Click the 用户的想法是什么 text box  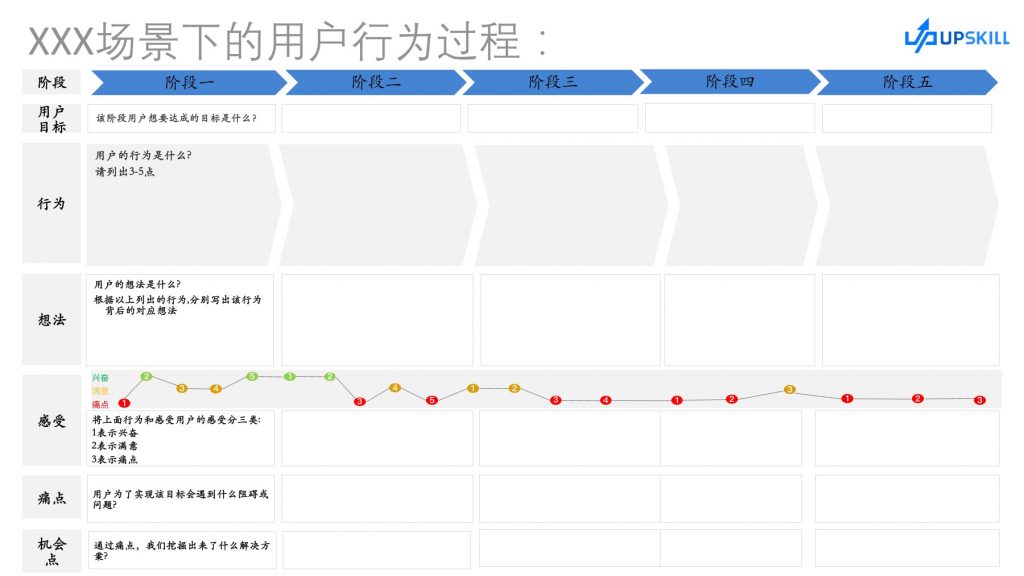[180, 320]
